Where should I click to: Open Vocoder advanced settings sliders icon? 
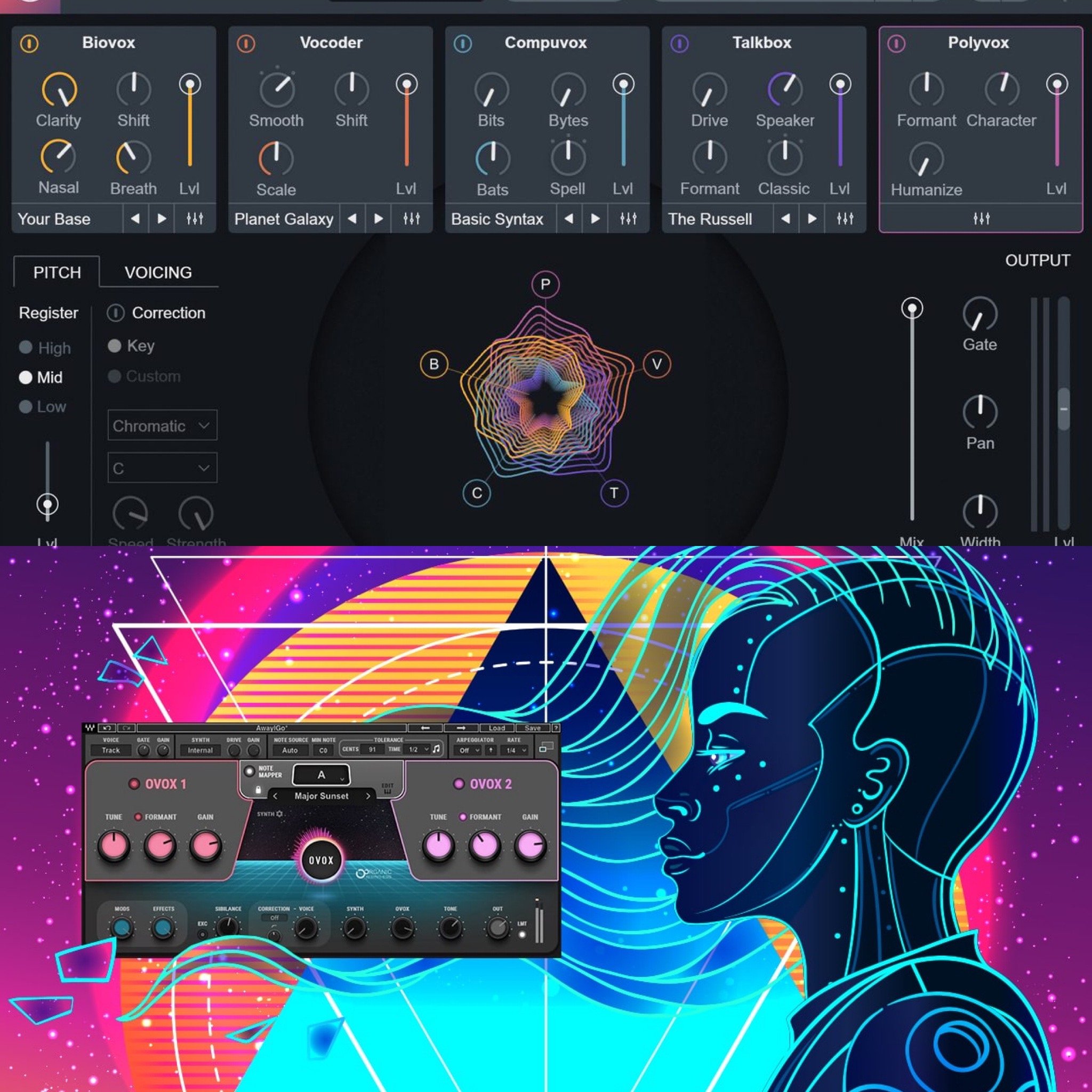[x=411, y=219]
